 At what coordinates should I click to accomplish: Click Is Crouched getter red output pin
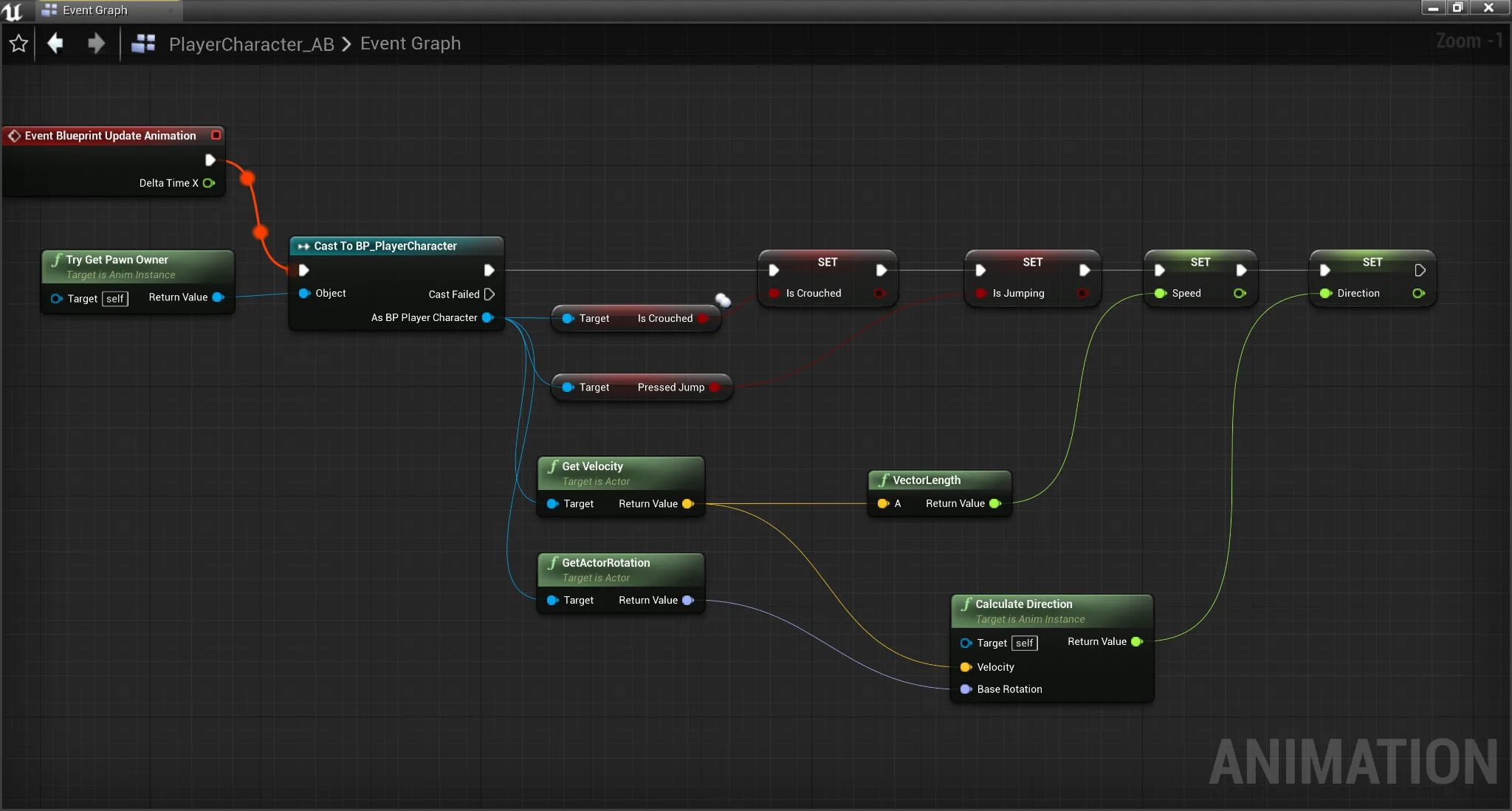click(702, 318)
